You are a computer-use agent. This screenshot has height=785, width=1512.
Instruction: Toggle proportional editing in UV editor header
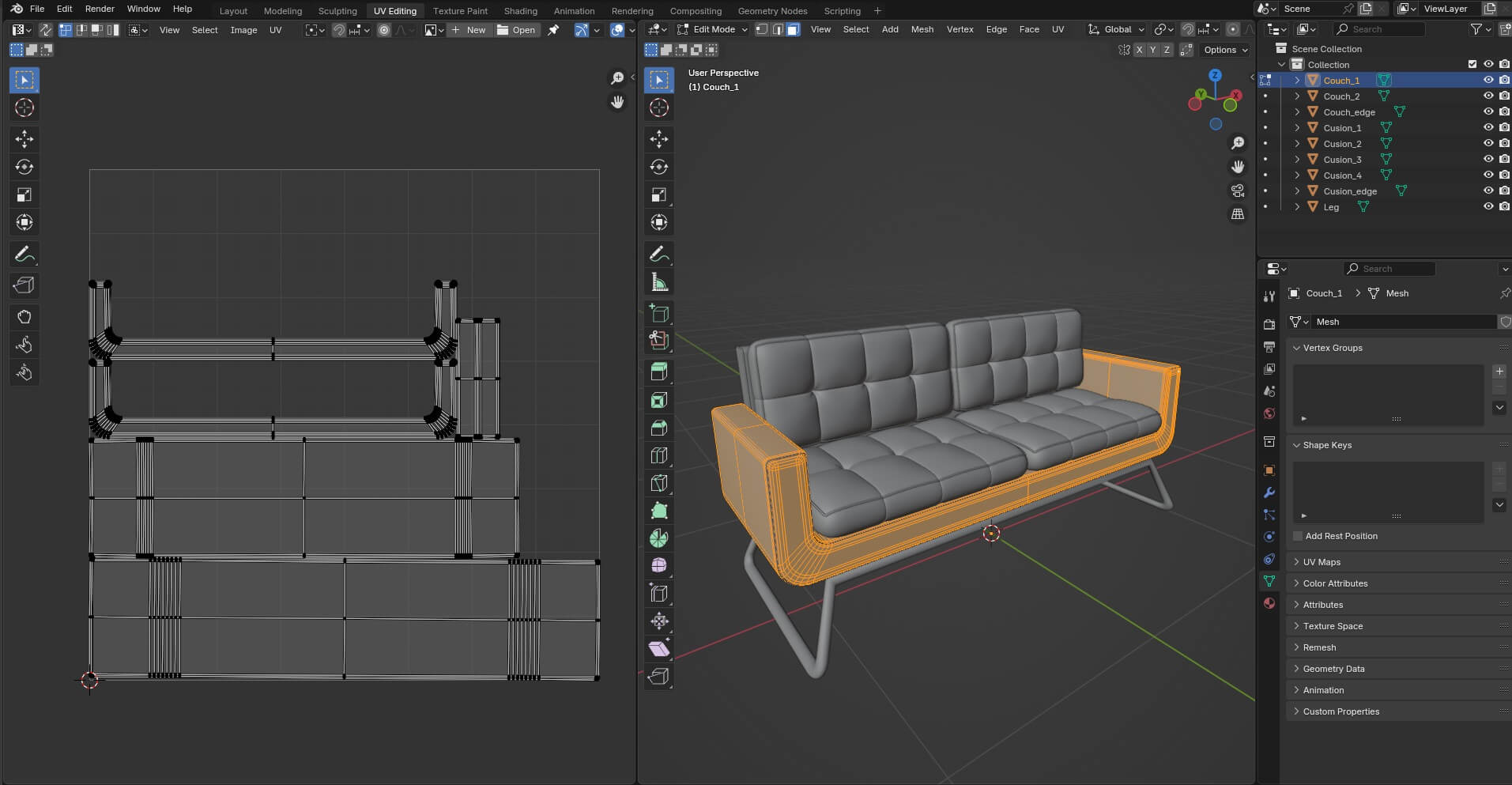[x=384, y=30]
